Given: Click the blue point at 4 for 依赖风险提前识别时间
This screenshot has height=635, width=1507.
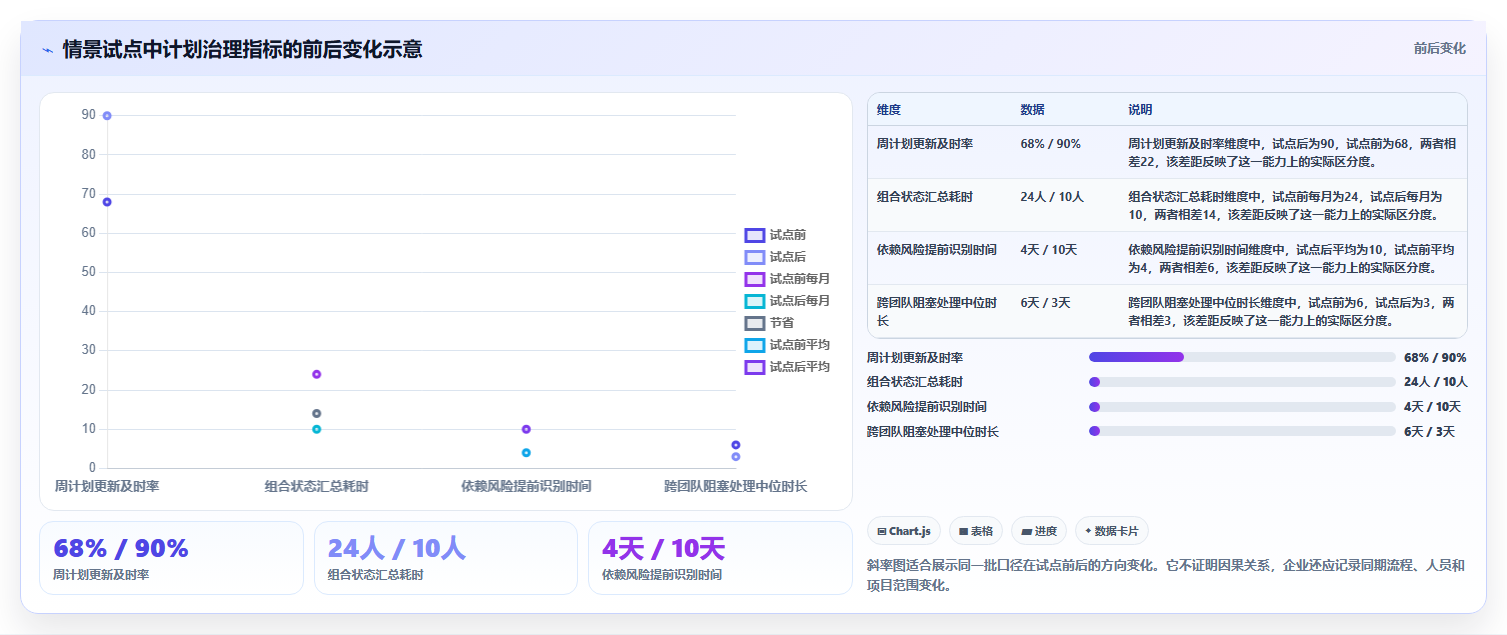Looking at the screenshot, I should tap(526, 453).
